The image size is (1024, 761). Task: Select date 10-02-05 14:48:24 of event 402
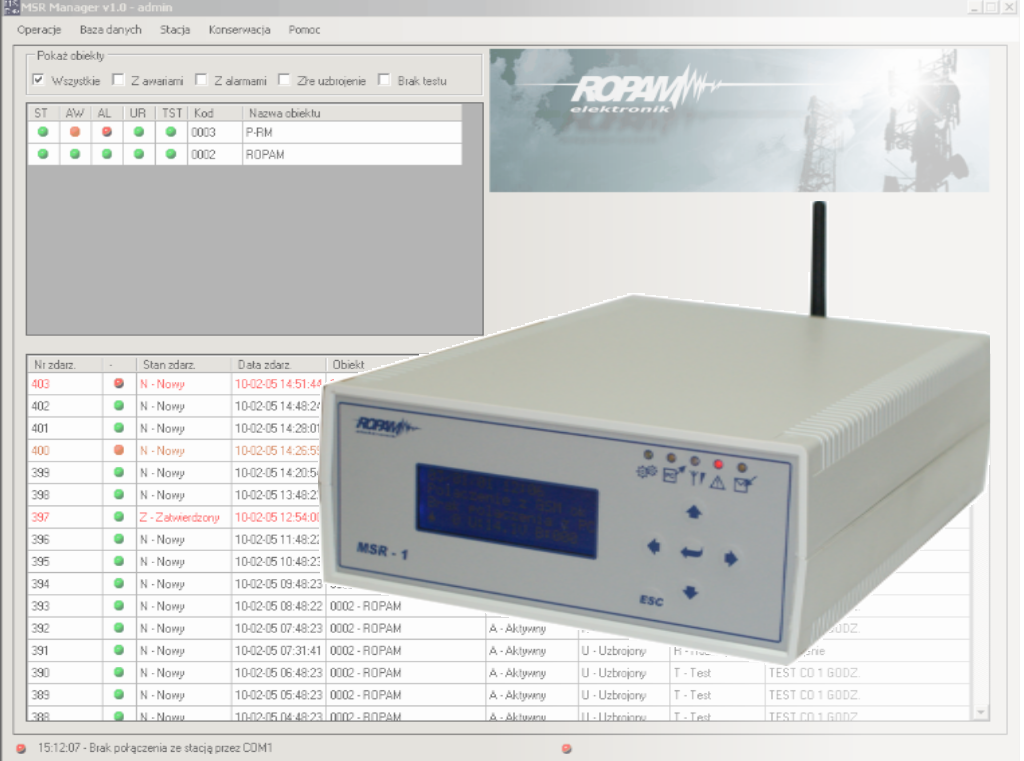[278, 406]
